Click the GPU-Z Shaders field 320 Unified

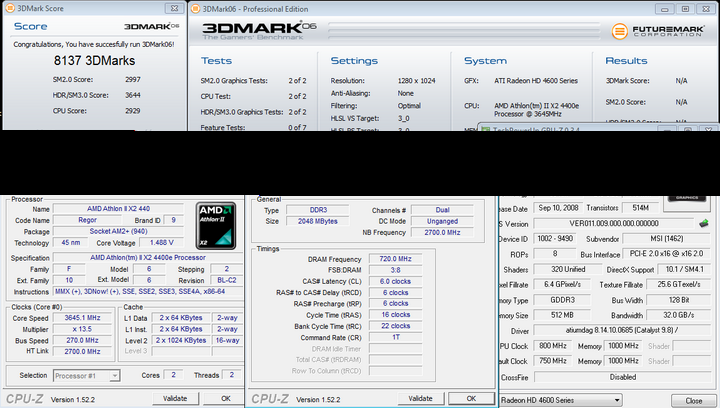(568, 269)
